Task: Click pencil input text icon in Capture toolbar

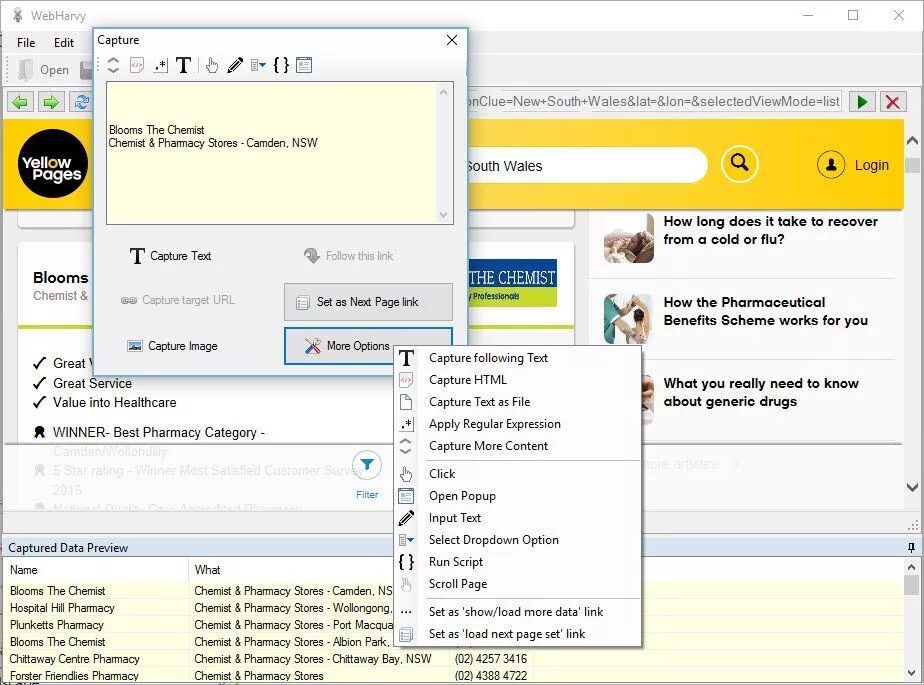Action: click(x=235, y=65)
